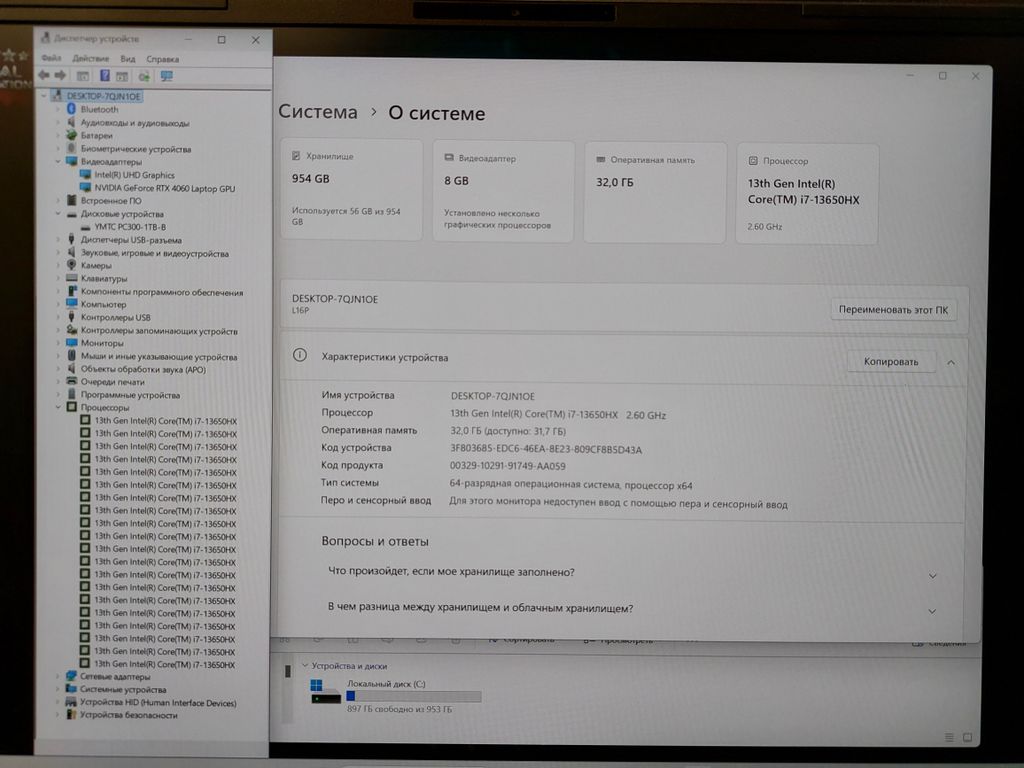Click the info icon beside Характеристики устройства
Viewport: 1024px width, 768px height.
pos(299,356)
